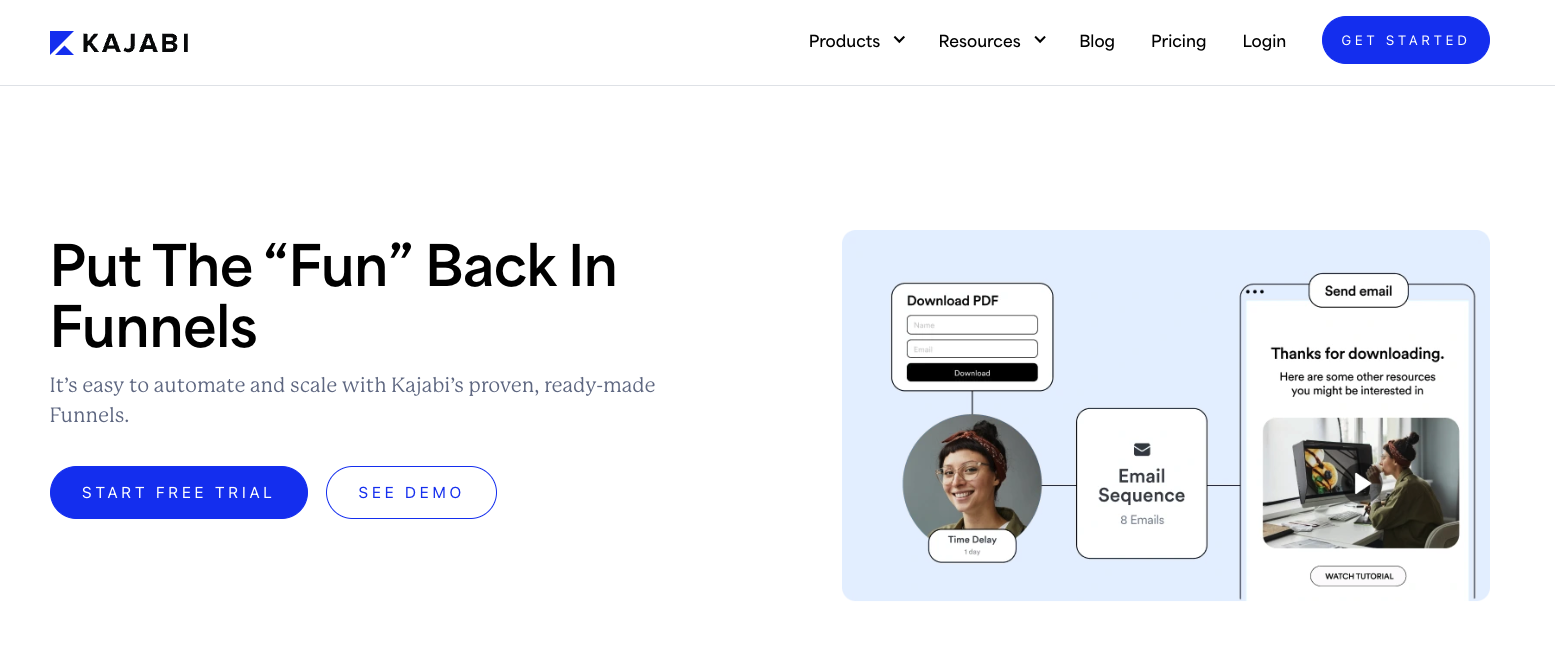
Task: Click the black Download button
Action: pyautogui.click(x=972, y=373)
